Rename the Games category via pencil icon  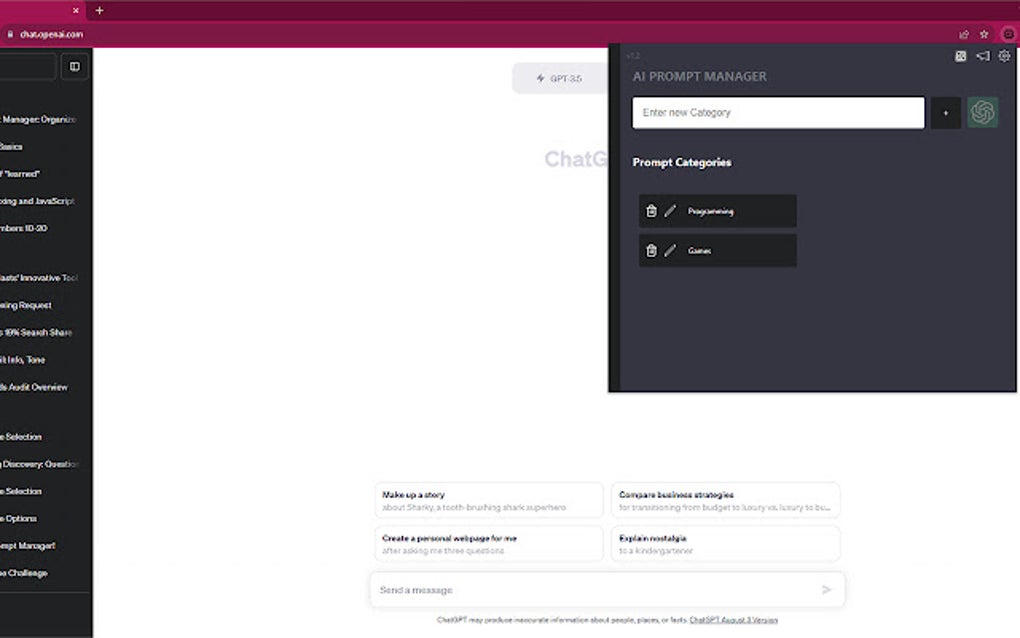(x=670, y=250)
